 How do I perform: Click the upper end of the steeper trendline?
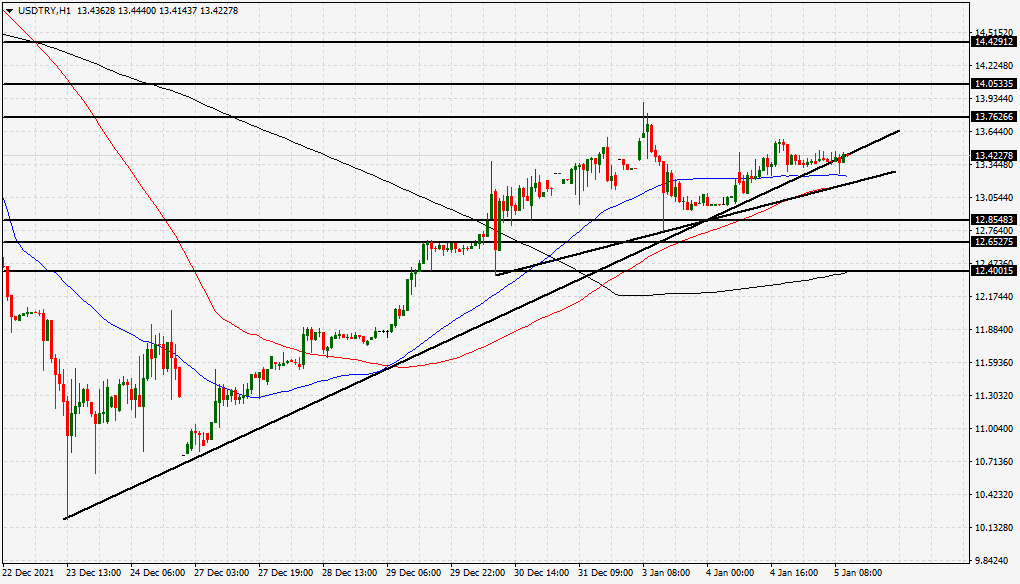(898, 131)
